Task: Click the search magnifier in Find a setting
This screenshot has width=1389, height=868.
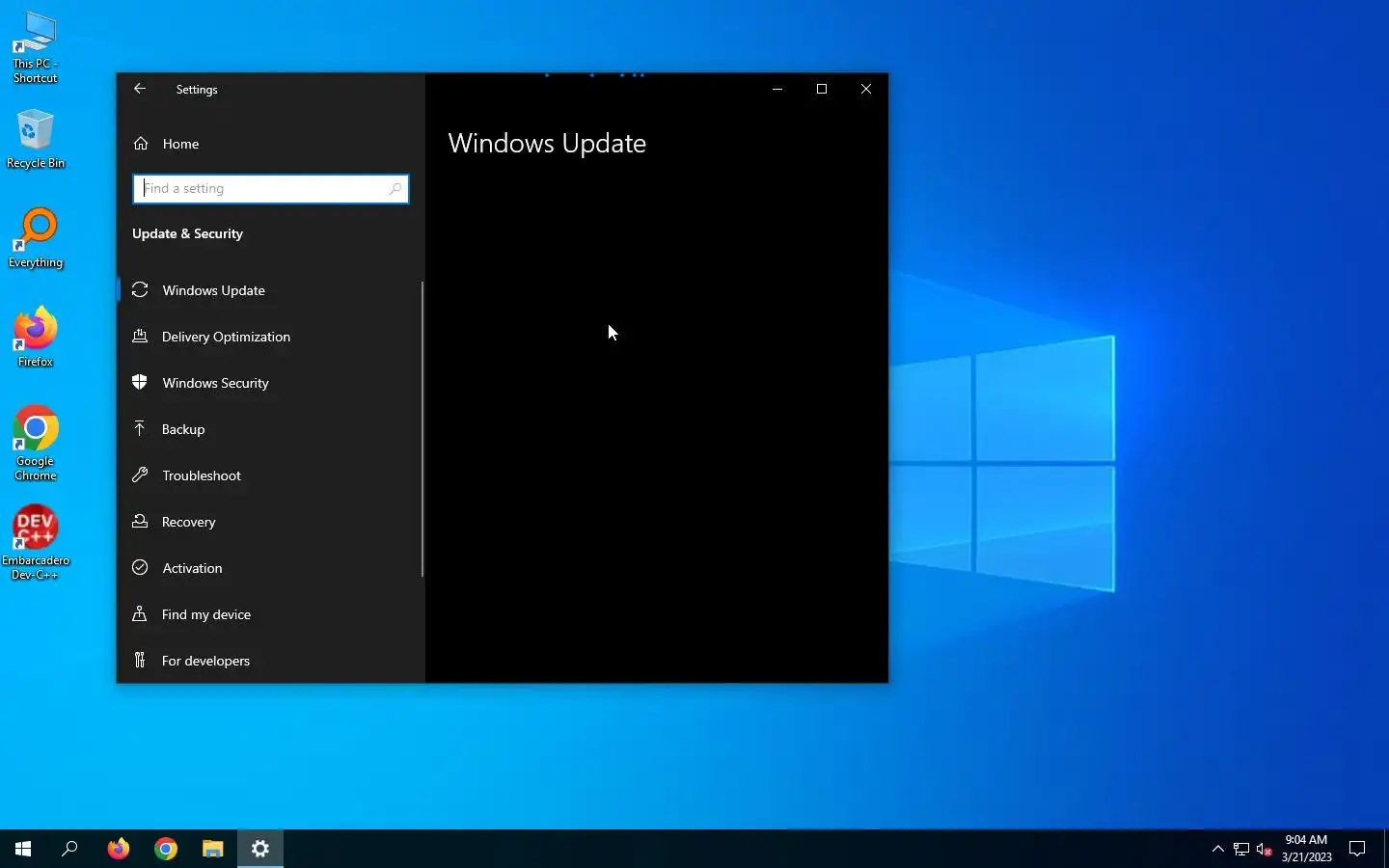Action: point(395,188)
